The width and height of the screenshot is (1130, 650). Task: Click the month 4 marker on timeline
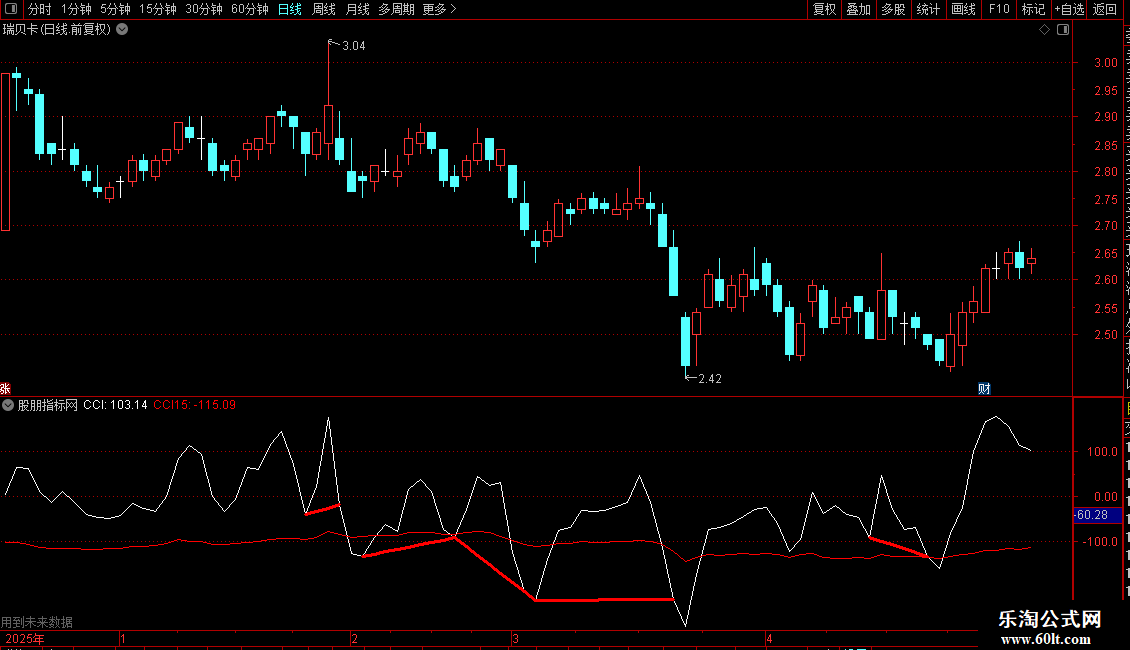[769, 639]
